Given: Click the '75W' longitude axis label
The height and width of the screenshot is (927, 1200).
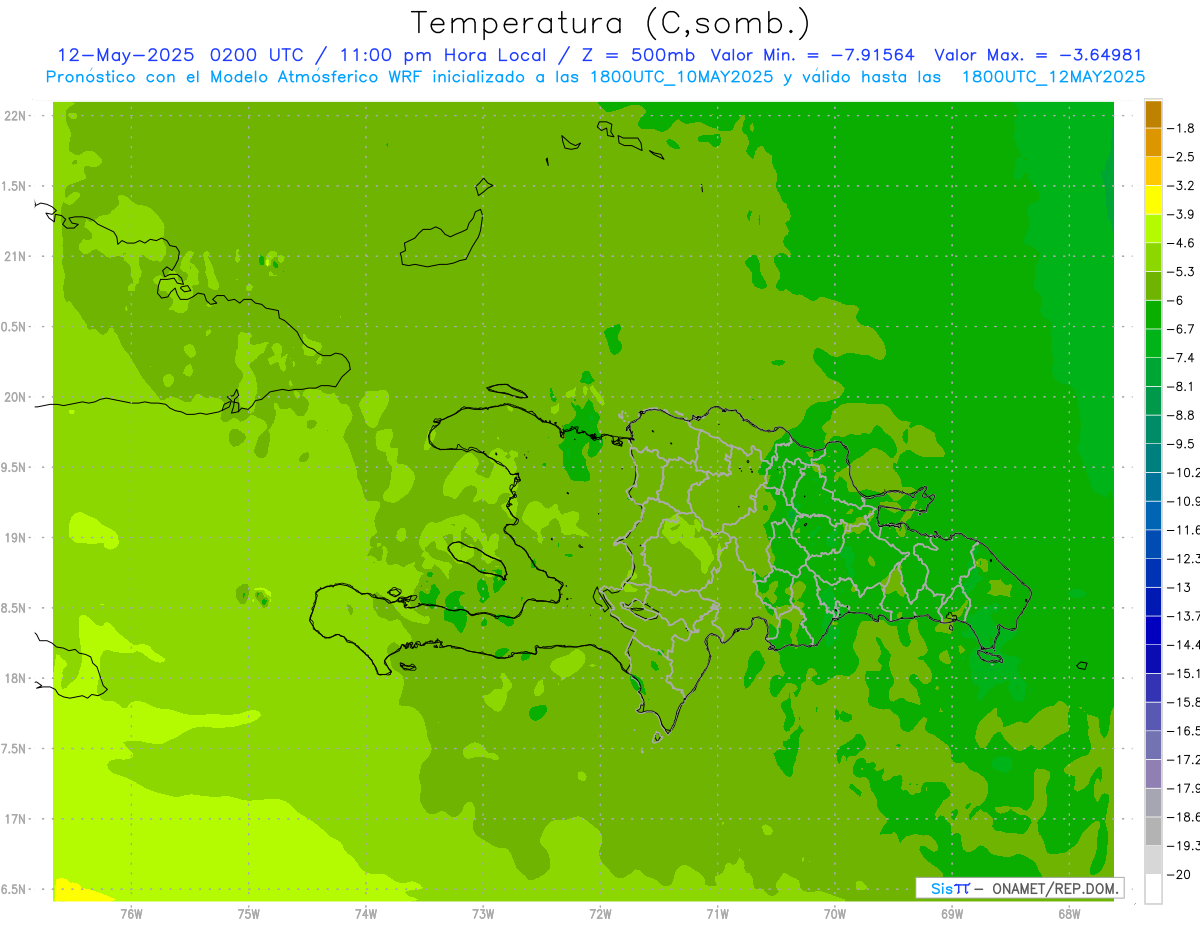Looking at the screenshot, I should pos(248,914).
